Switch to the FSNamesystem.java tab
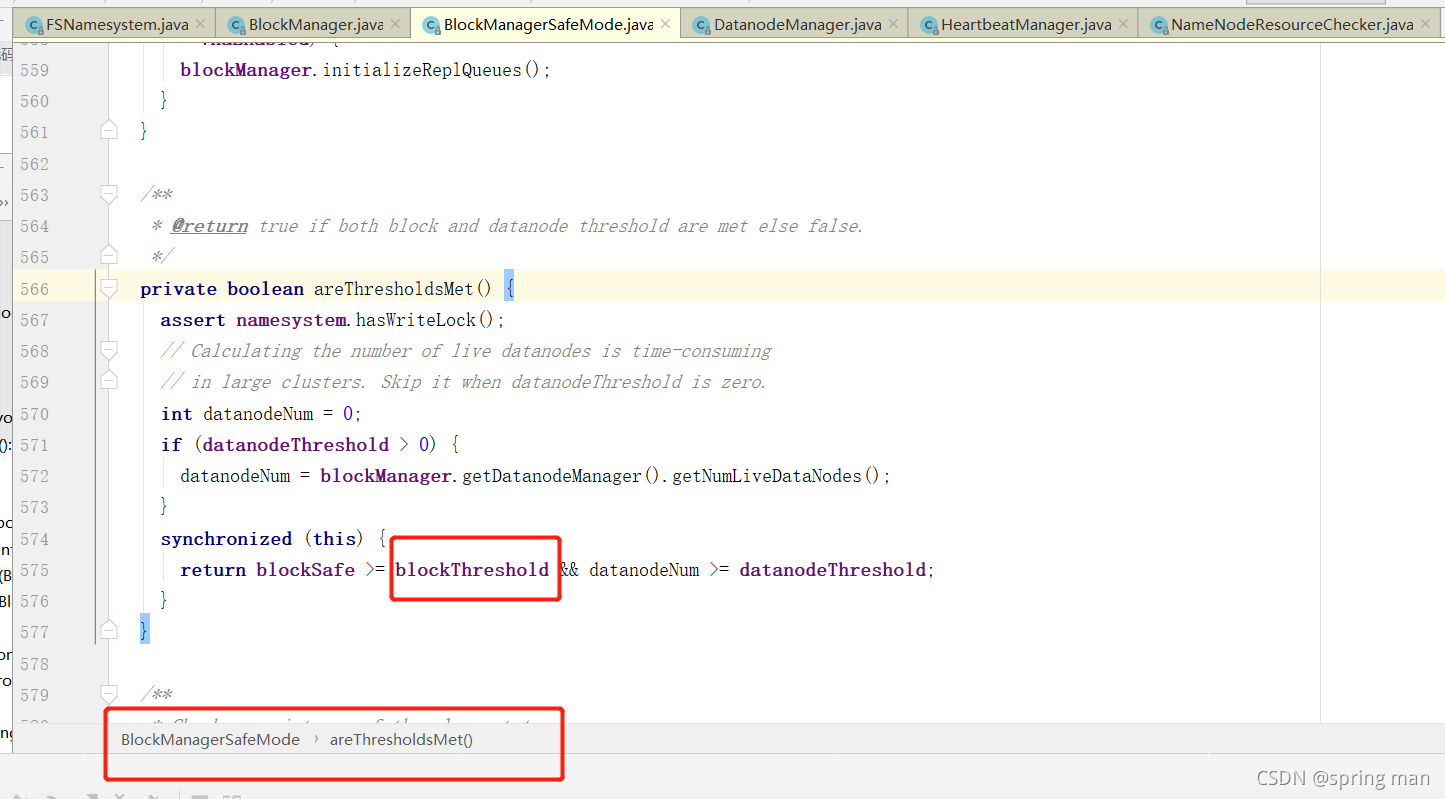The image size is (1445, 799). [x=115, y=24]
